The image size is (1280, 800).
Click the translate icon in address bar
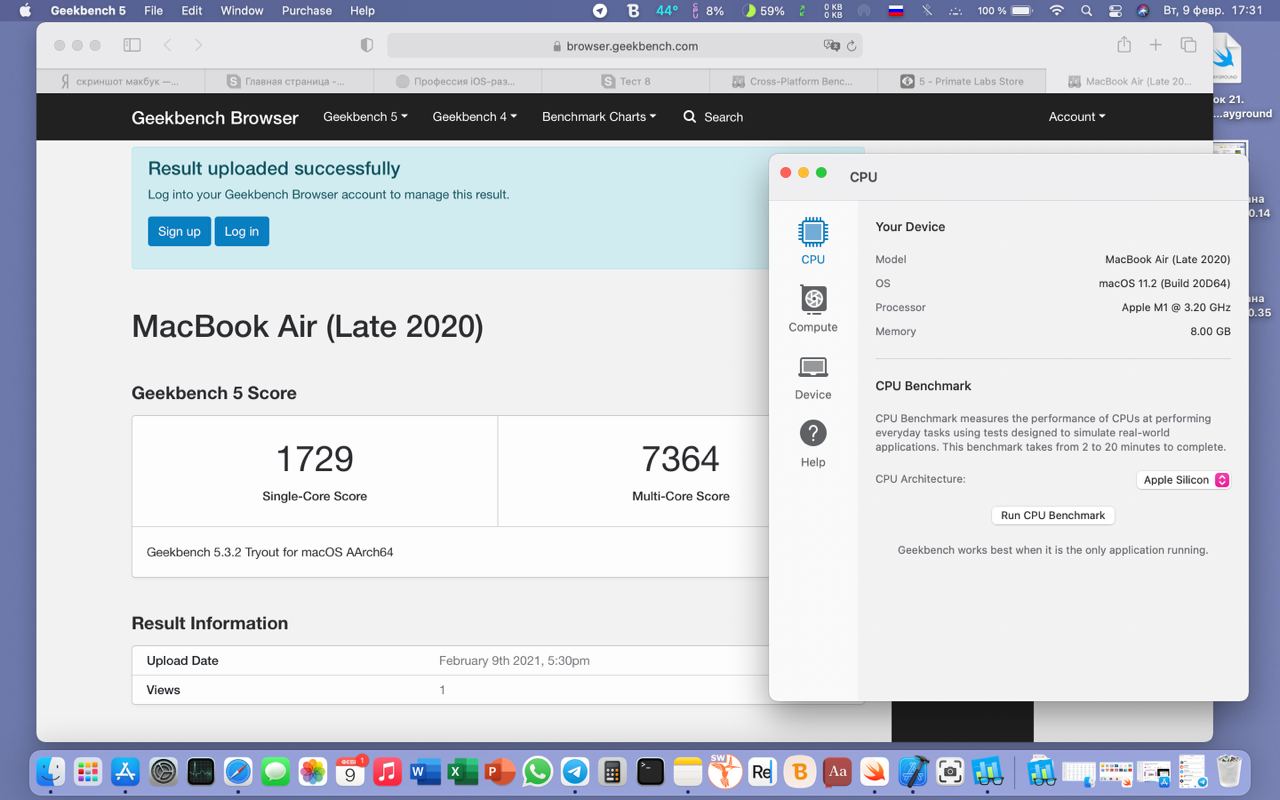[831, 46]
